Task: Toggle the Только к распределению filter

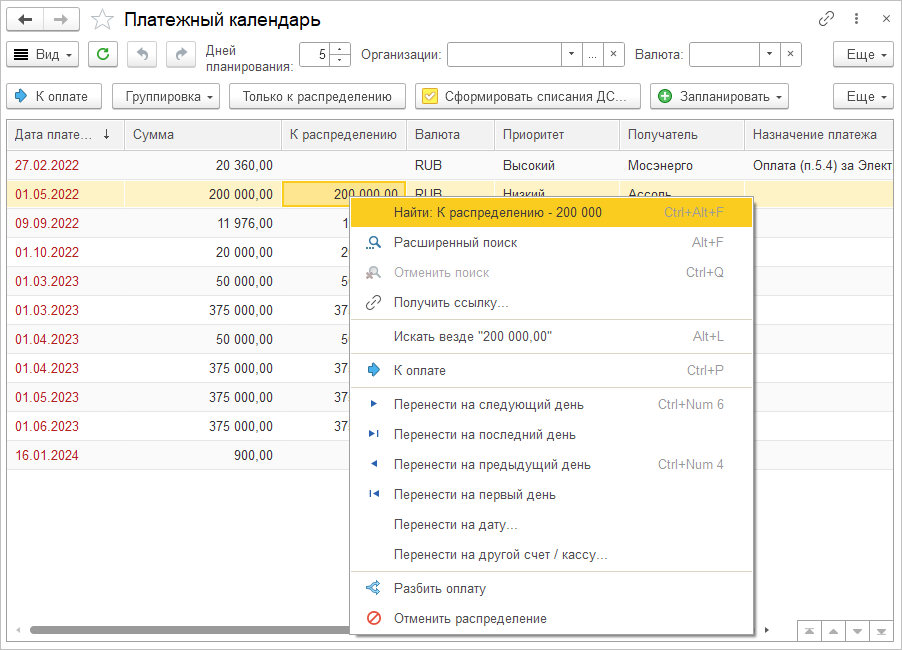Action: click(x=317, y=96)
